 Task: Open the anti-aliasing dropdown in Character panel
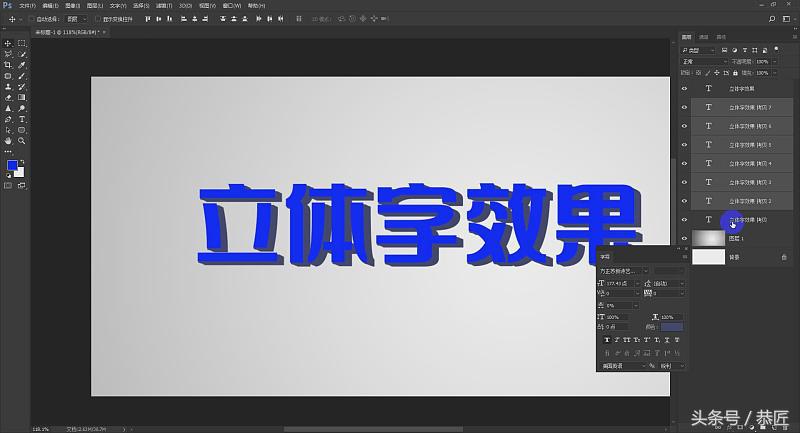pyautogui.click(x=671, y=366)
